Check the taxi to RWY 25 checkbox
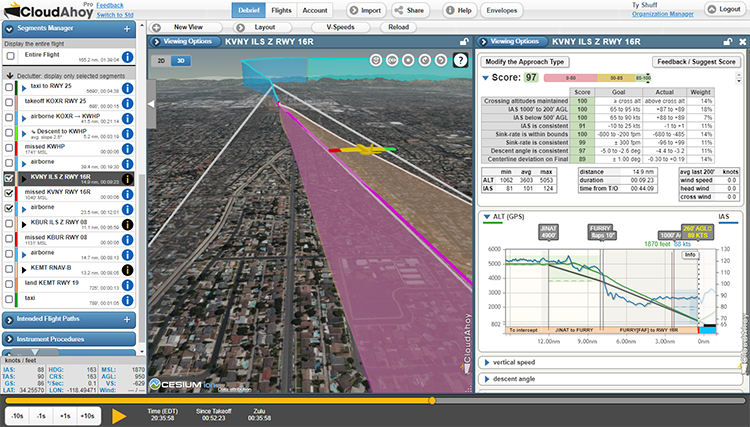750x427 pixels. [9, 88]
